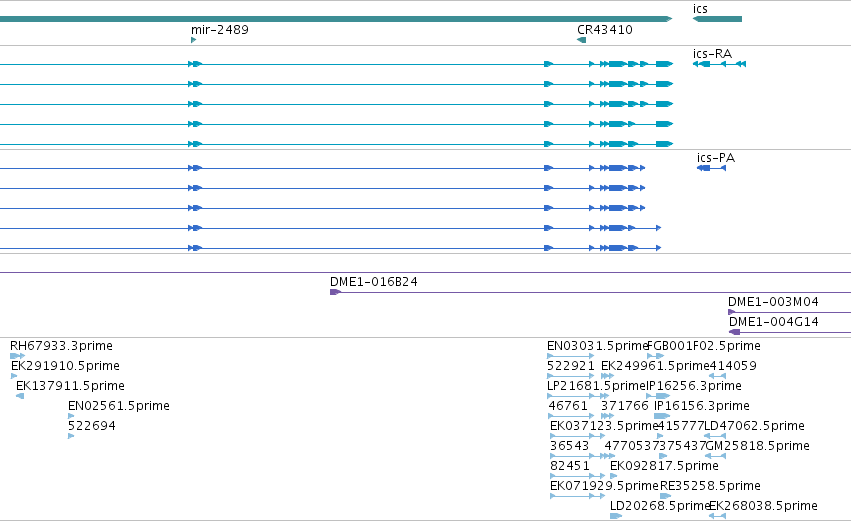
Task: Click the ics gene label
Action: (700, 9)
